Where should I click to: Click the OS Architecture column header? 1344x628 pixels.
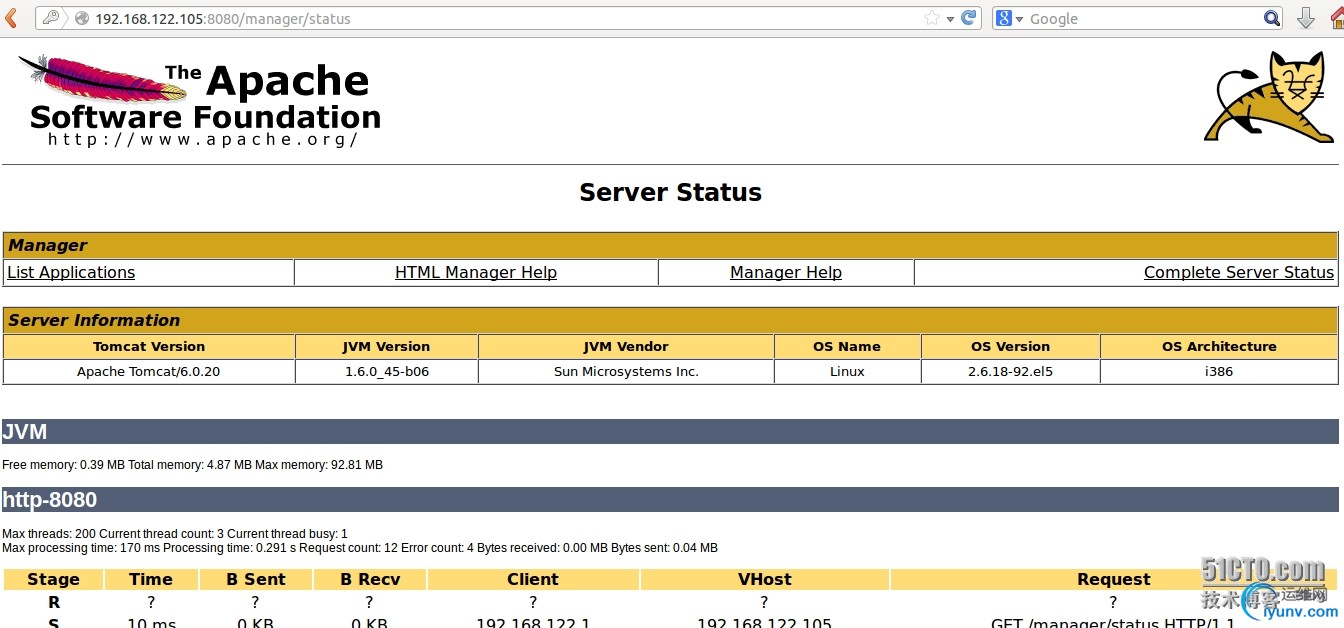[1219, 346]
